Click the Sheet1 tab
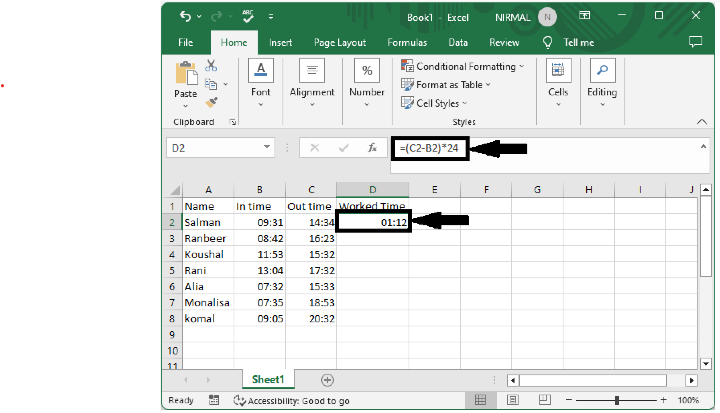Screen dimensions: 720x413 point(268,379)
